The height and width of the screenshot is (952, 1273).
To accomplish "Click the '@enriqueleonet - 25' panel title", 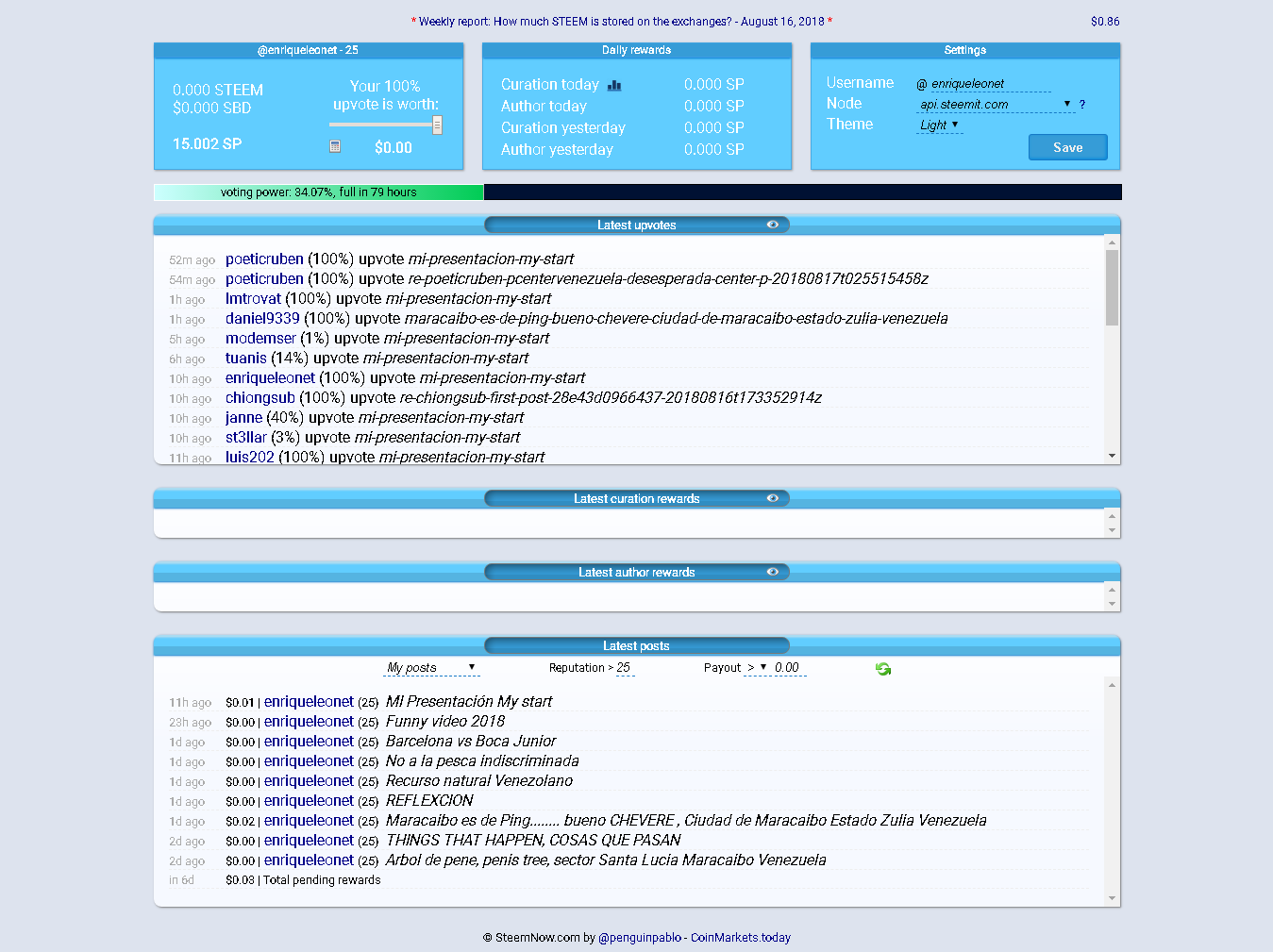I will coord(308,50).
